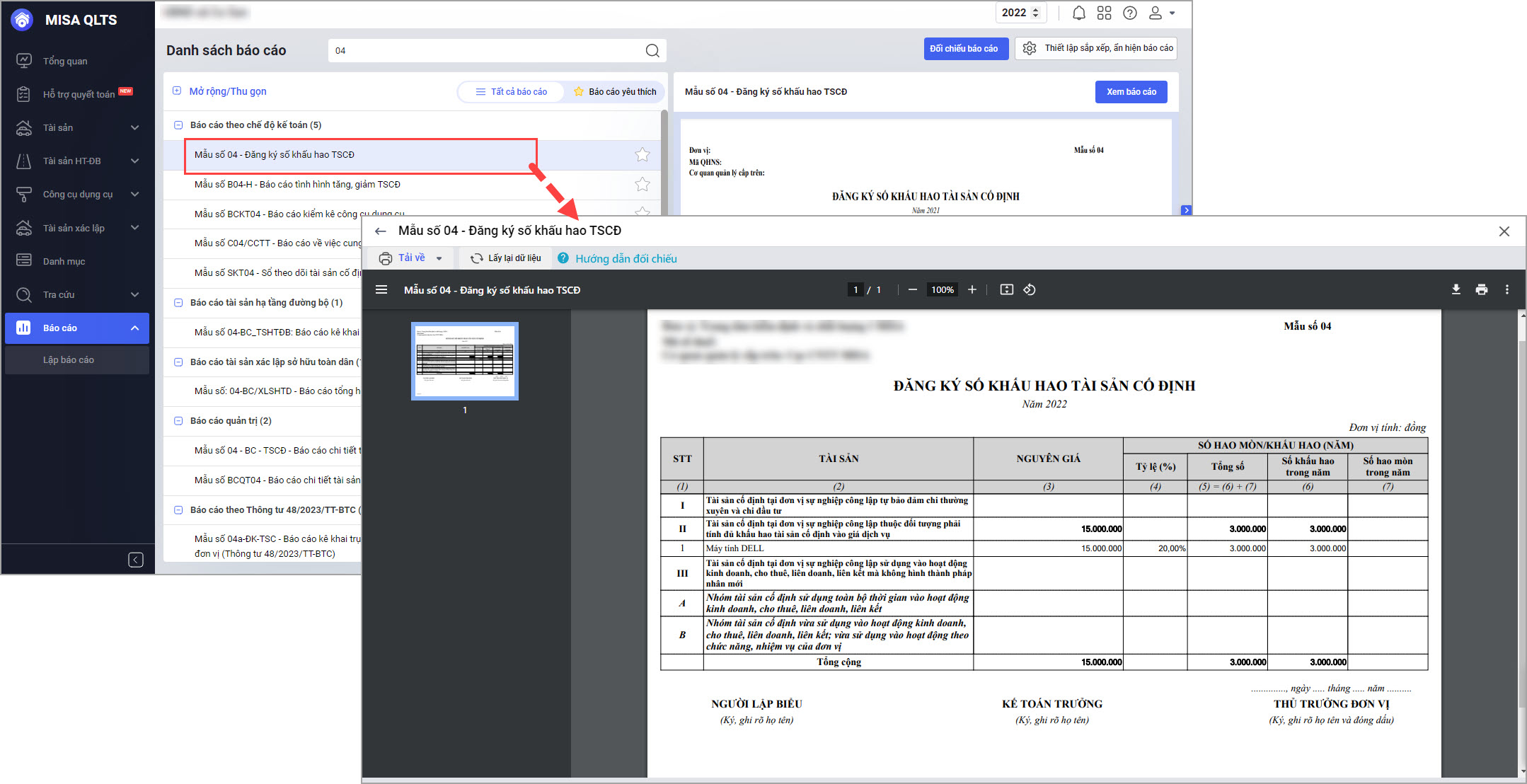
Task: Select Tất cả báo cáo tab
Action: click(511, 91)
